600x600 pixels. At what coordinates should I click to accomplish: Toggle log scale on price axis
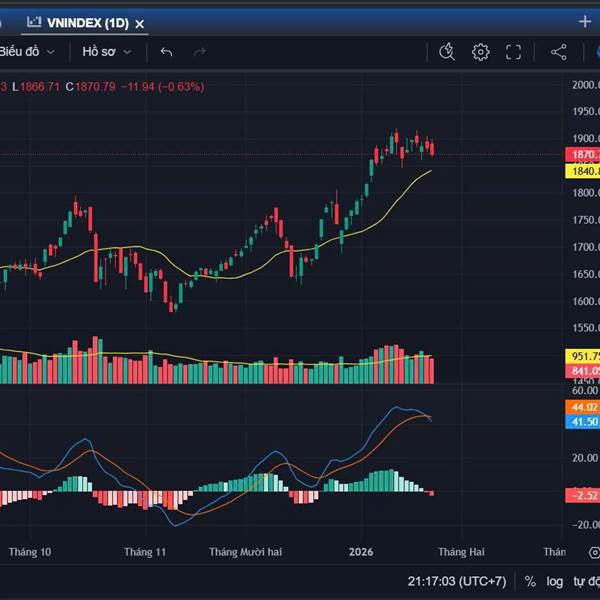click(x=554, y=580)
